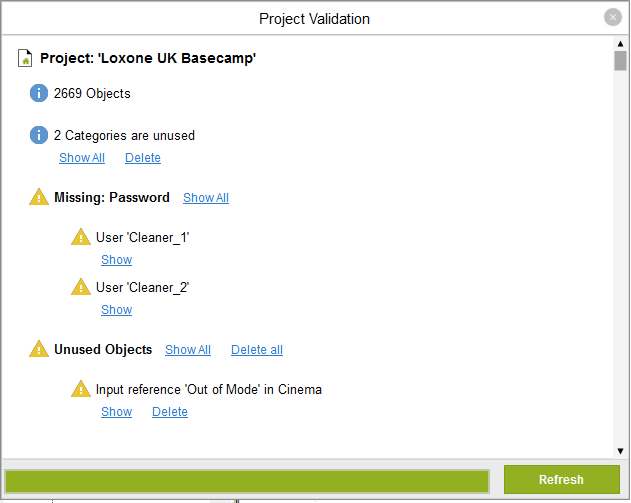Click the project file icon beside the title
The image size is (631, 503).
(26, 58)
